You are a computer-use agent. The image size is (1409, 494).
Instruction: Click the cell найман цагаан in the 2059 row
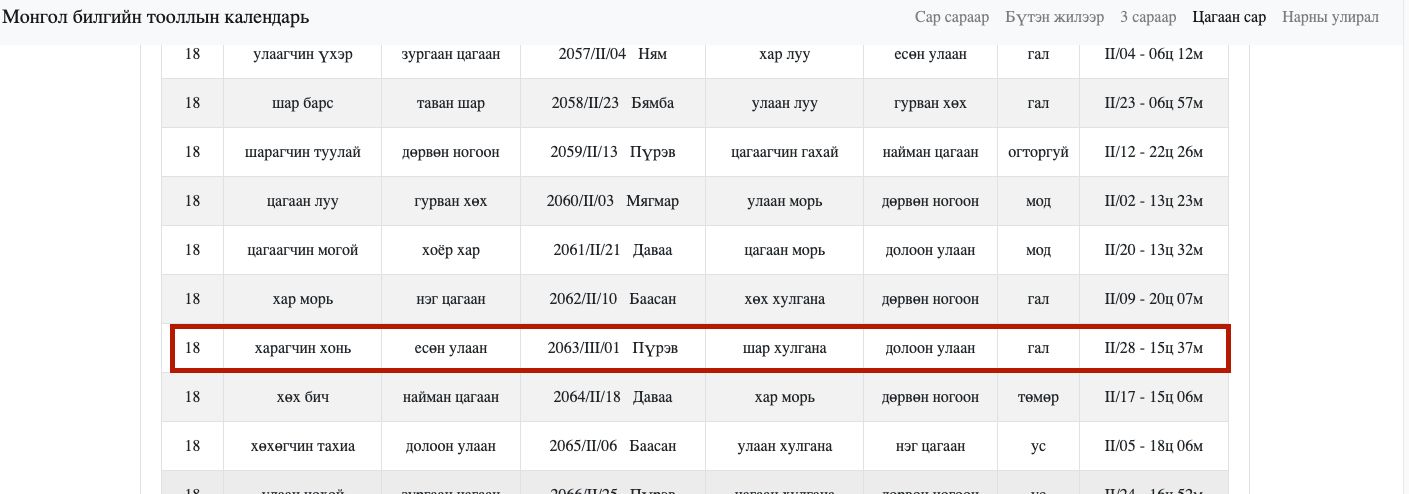[x=930, y=152]
